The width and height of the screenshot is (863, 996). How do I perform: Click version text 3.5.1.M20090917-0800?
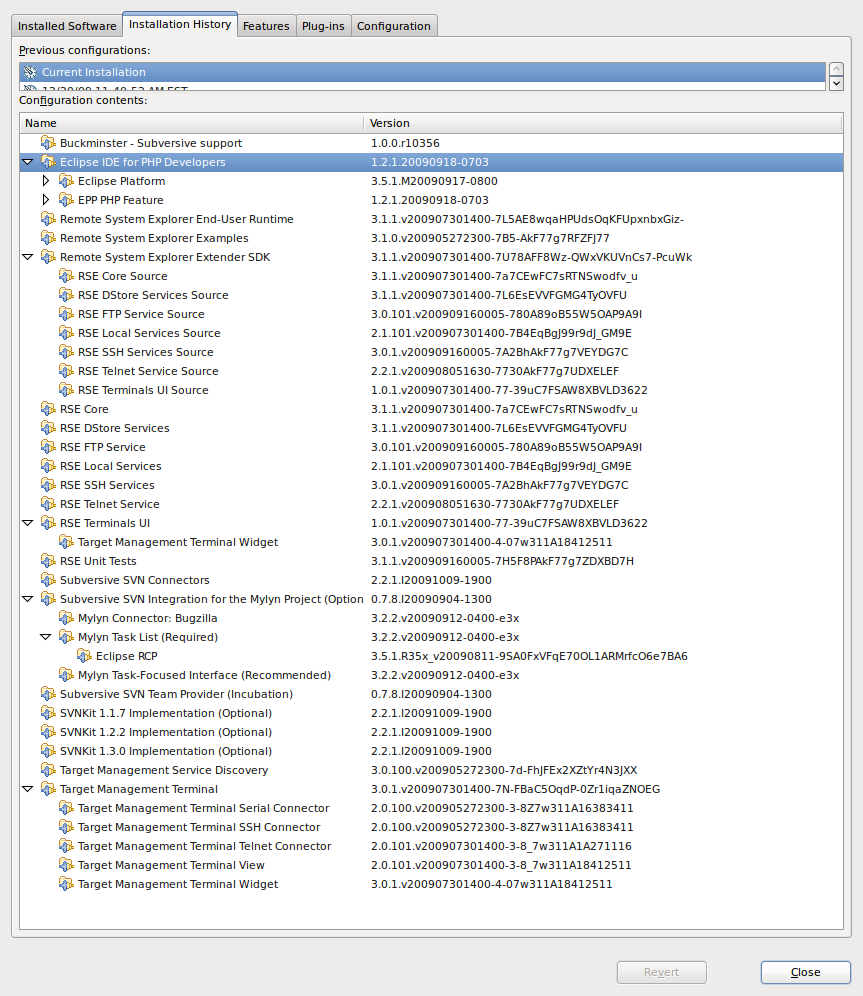(x=434, y=181)
